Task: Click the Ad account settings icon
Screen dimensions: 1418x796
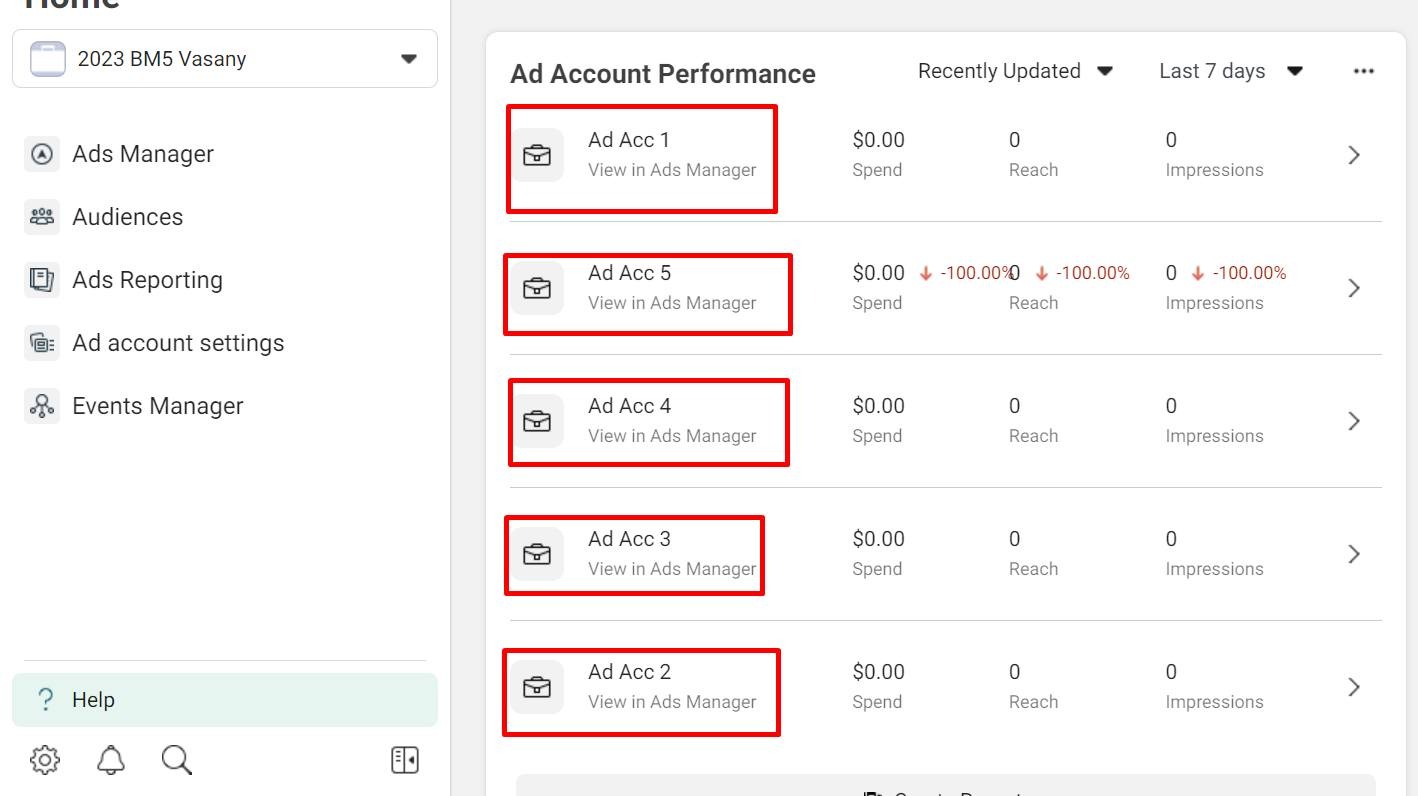Action: point(42,343)
